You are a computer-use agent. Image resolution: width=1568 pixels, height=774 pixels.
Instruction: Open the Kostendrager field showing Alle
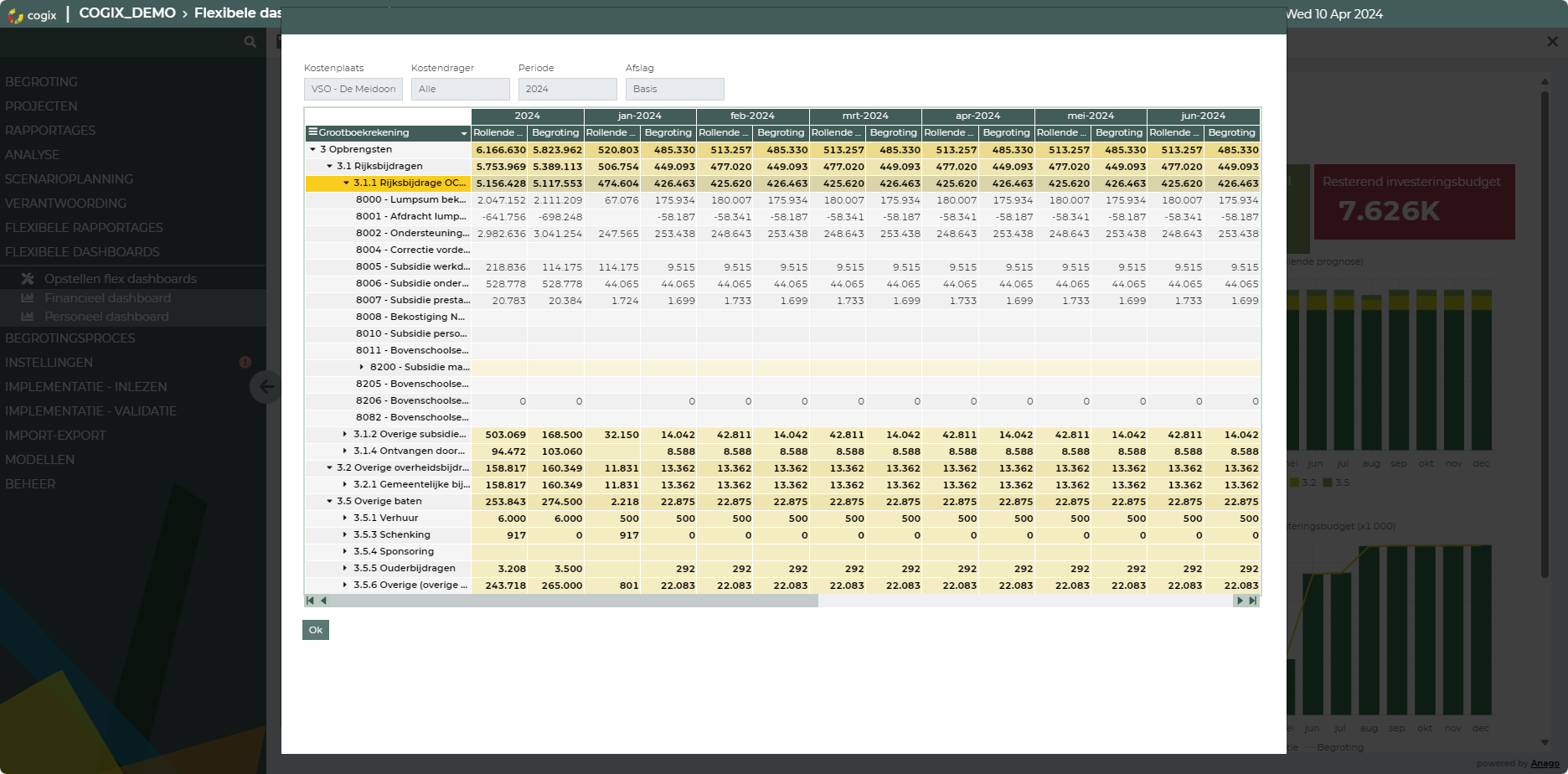click(x=461, y=89)
